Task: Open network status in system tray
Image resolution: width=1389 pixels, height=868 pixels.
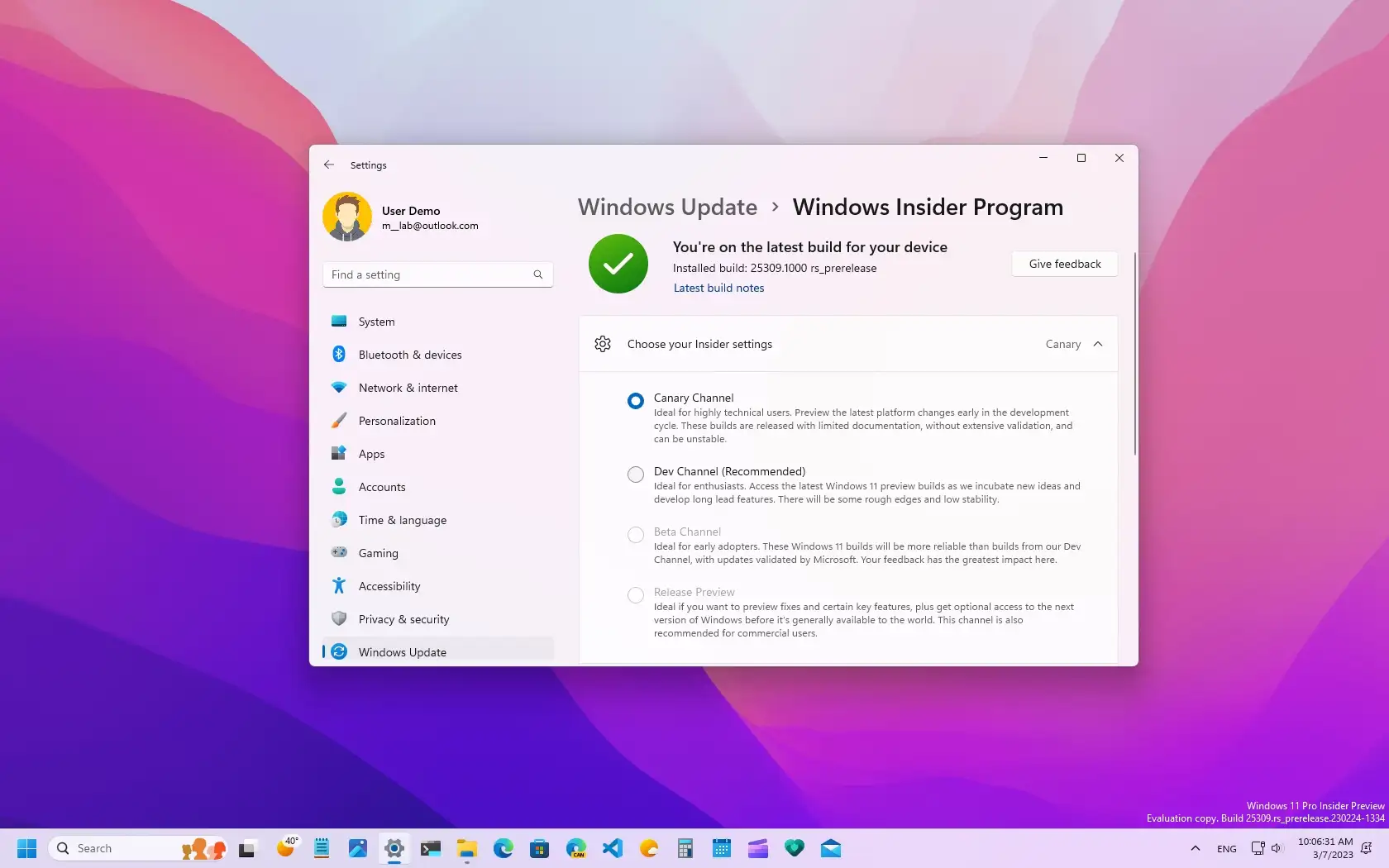Action: (1258, 848)
